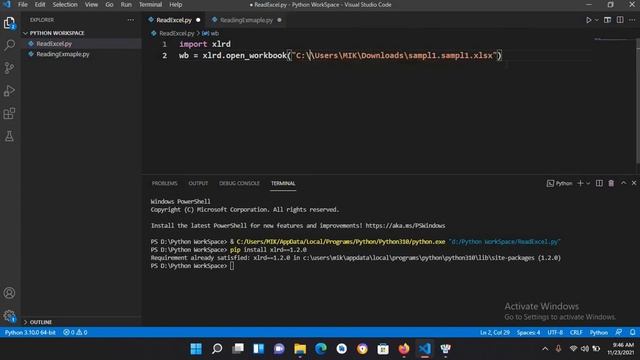Open feedback icon in status bar

619,333
